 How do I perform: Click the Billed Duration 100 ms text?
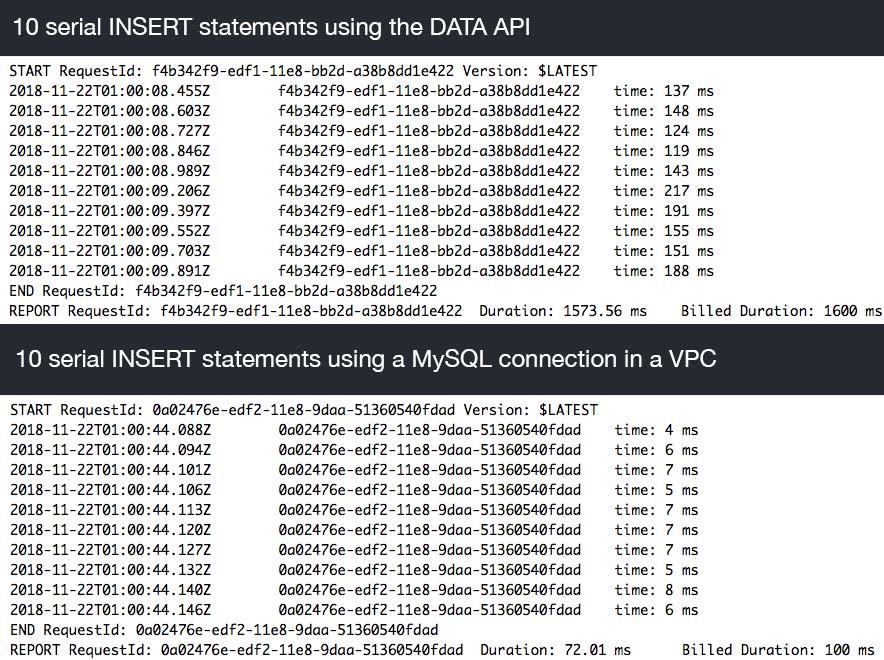click(778, 650)
